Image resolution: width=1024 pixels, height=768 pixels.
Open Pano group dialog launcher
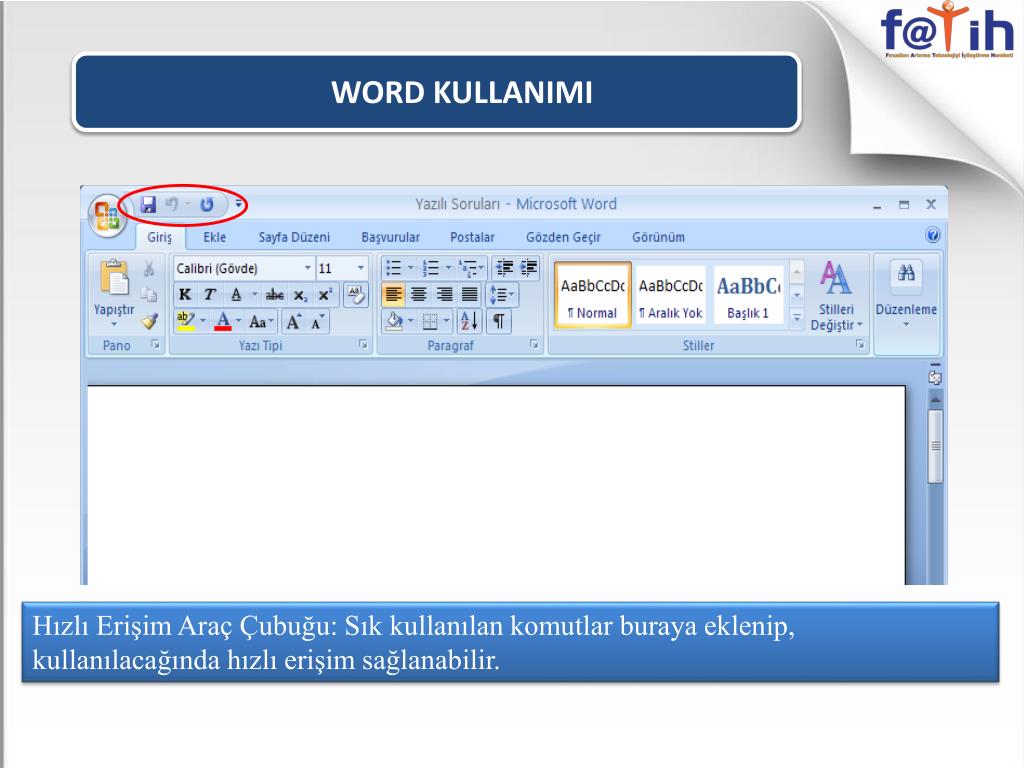(155, 344)
